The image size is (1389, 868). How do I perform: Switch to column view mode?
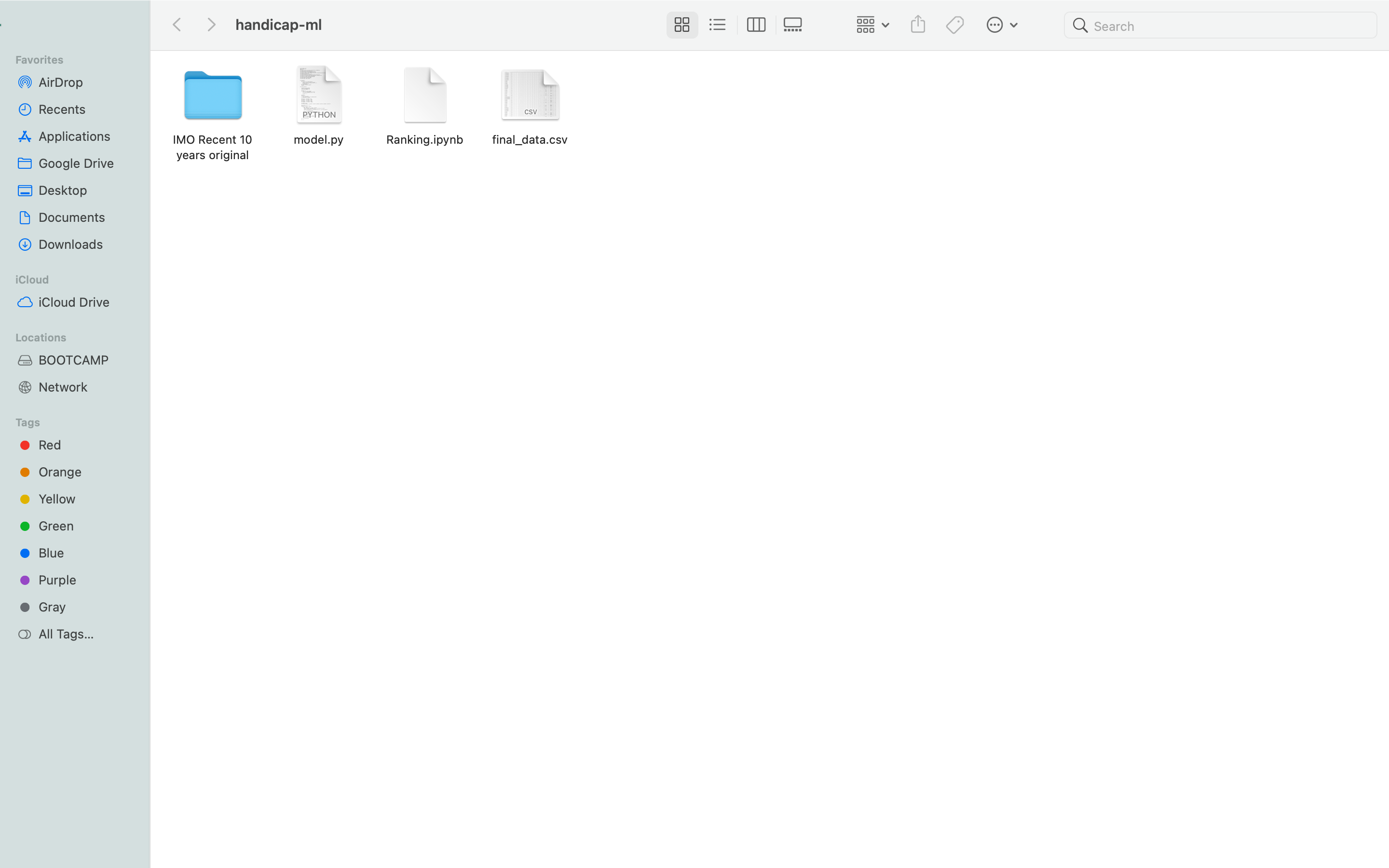756,25
